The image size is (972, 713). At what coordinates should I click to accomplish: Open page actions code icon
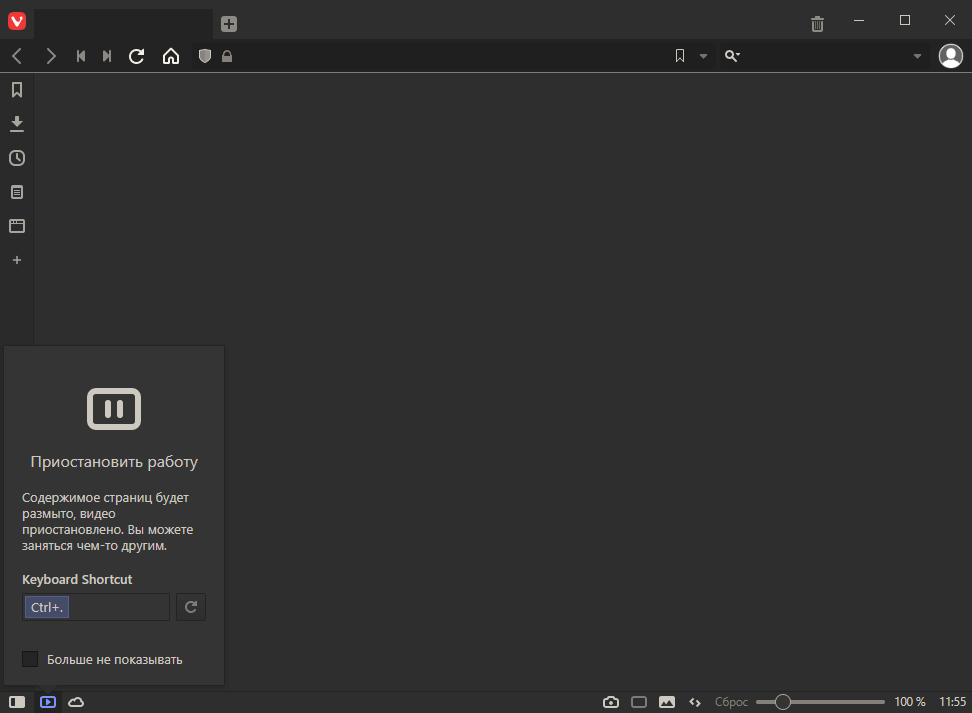click(695, 702)
